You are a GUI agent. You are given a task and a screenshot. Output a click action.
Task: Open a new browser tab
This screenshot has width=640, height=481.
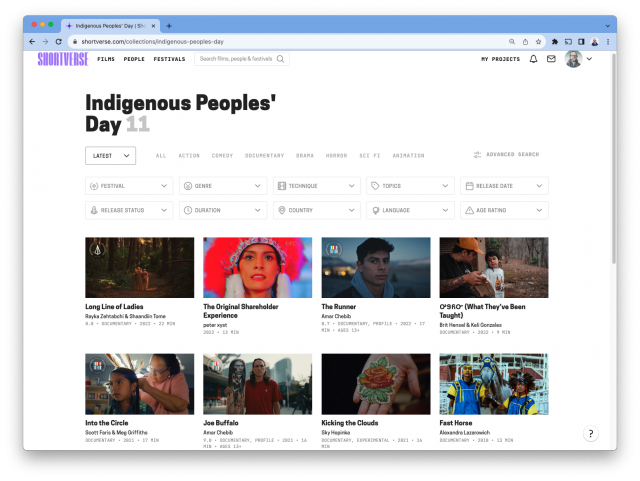pyautogui.click(x=169, y=26)
